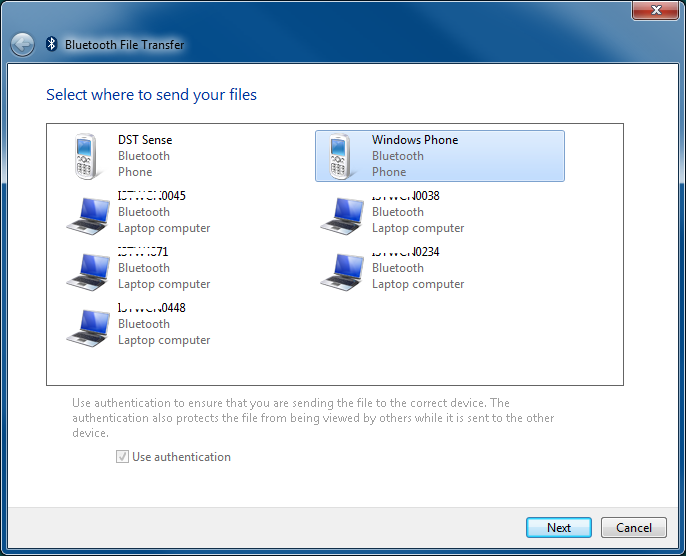The width and height of the screenshot is (686, 556).
Task: Click the laptop icon ending in 71
Action: click(x=88, y=272)
